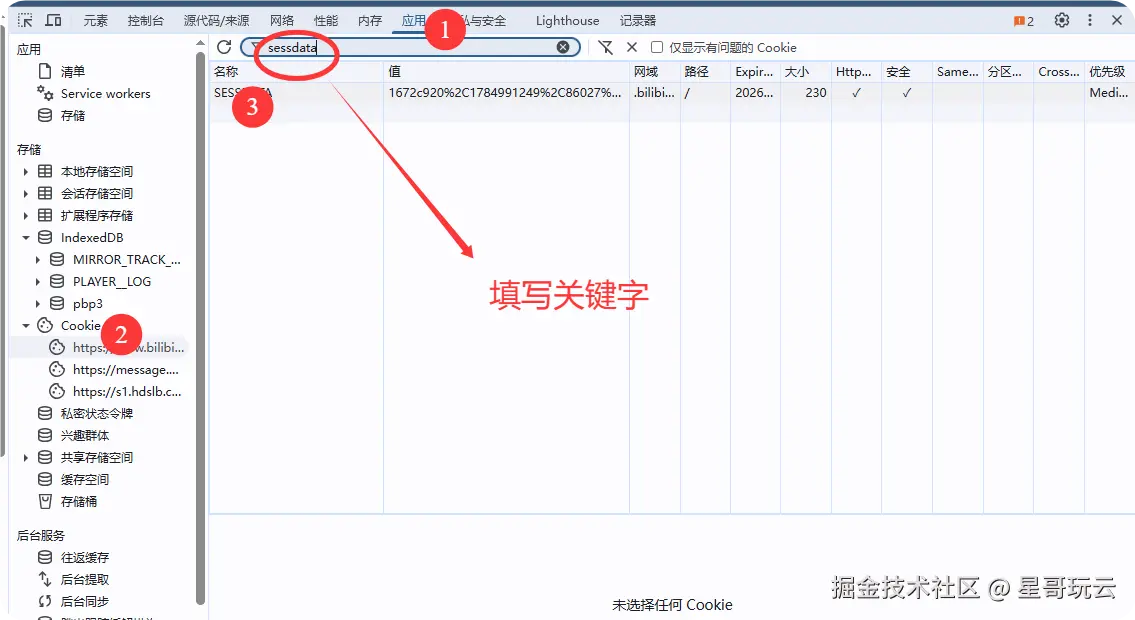Open the 缓存空间 item

tap(85, 479)
